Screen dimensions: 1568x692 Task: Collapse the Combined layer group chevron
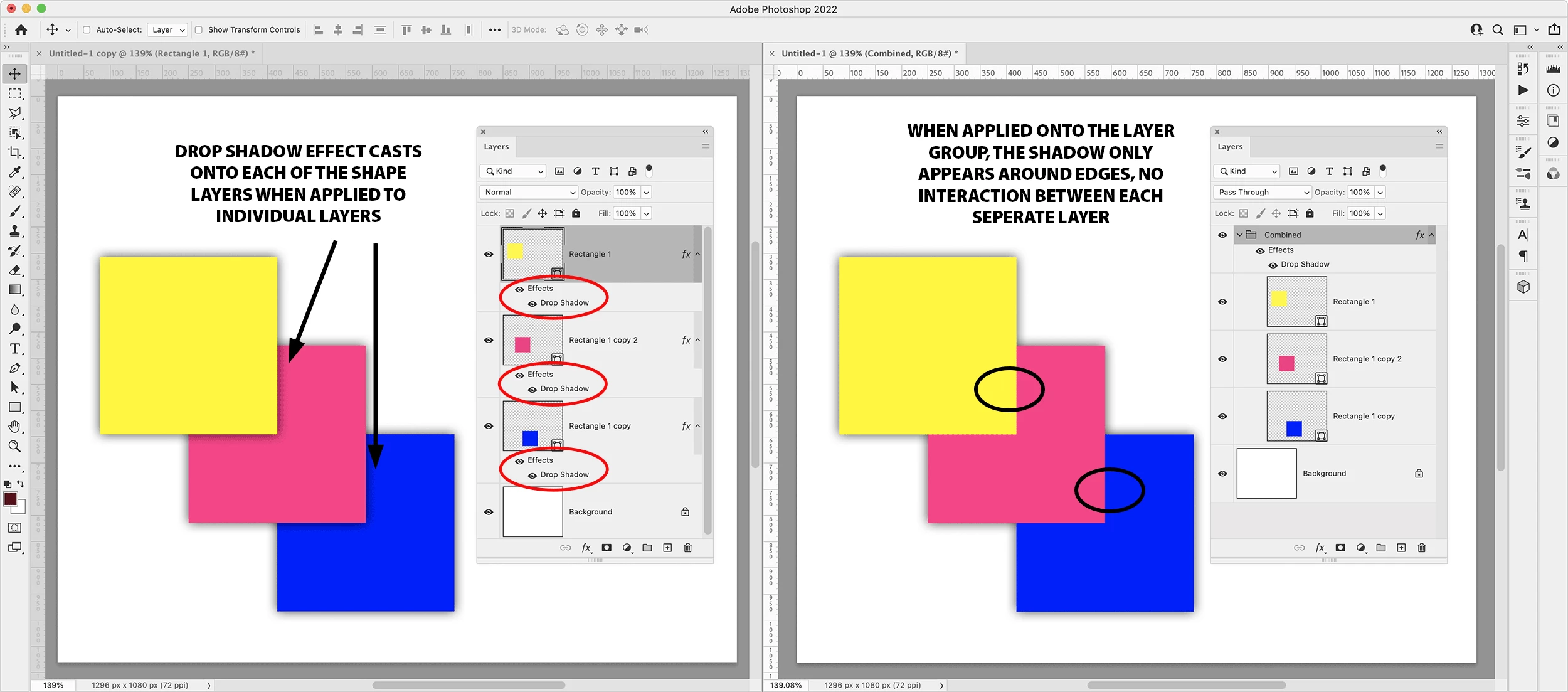pos(1239,235)
